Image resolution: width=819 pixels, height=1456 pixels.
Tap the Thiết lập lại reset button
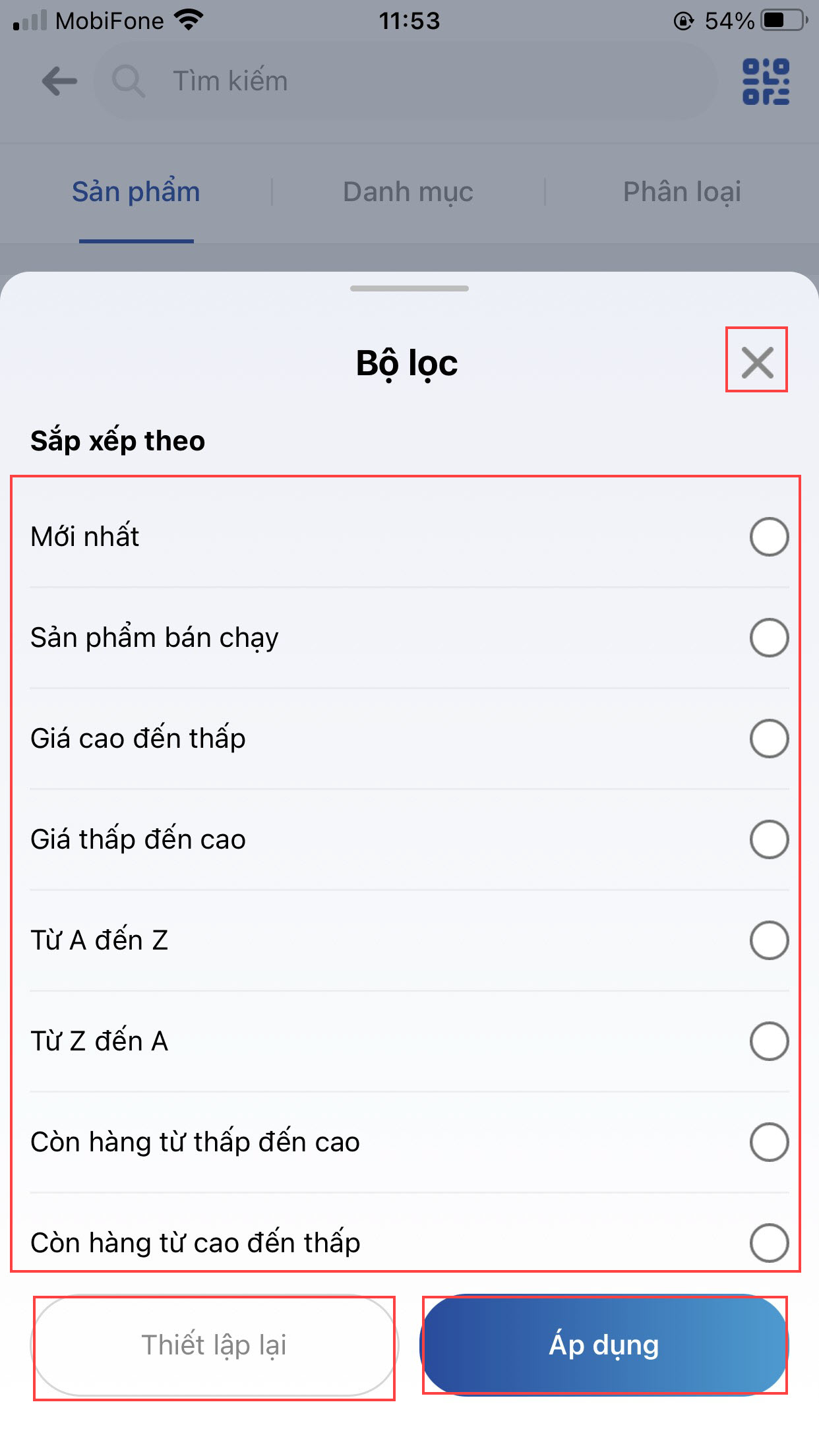[214, 1345]
